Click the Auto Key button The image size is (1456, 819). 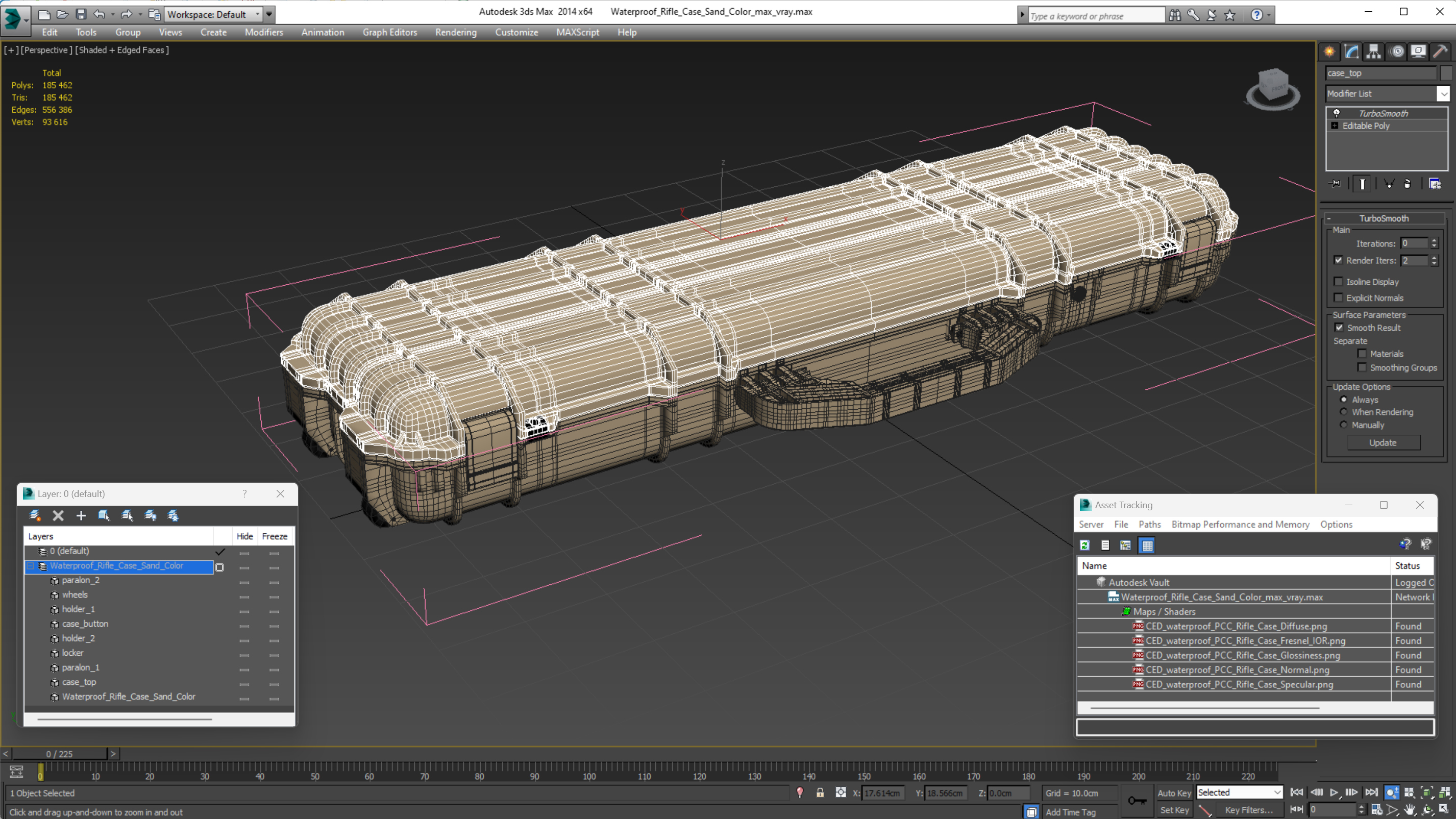tap(1174, 793)
